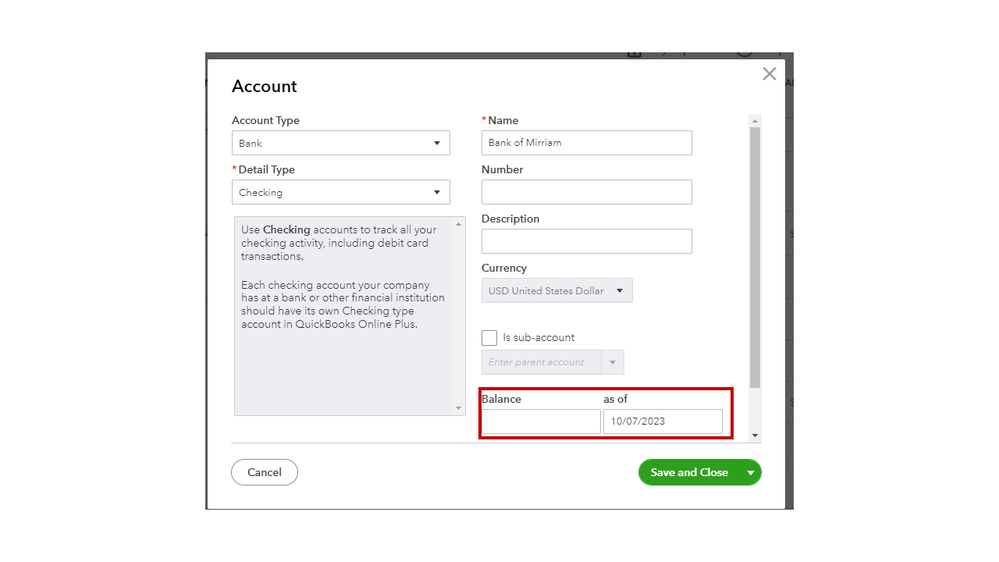Click the dialog scrollbar up arrow
This screenshot has height=562, width=999.
coord(755,121)
